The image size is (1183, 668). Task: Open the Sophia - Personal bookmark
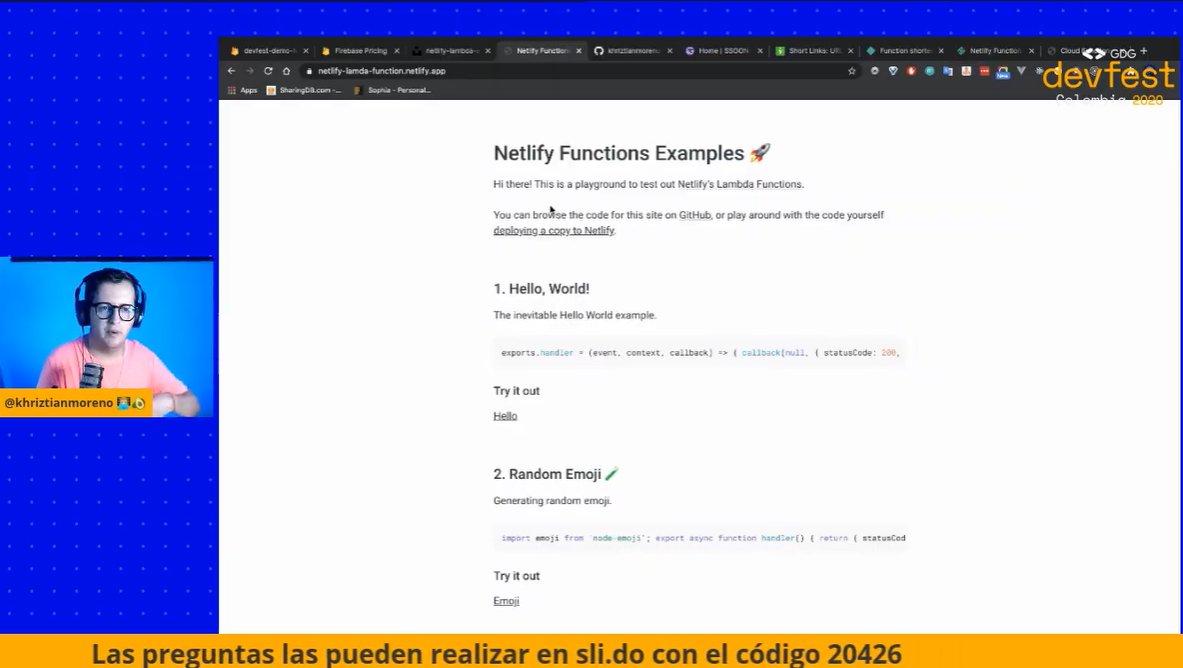point(392,90)
